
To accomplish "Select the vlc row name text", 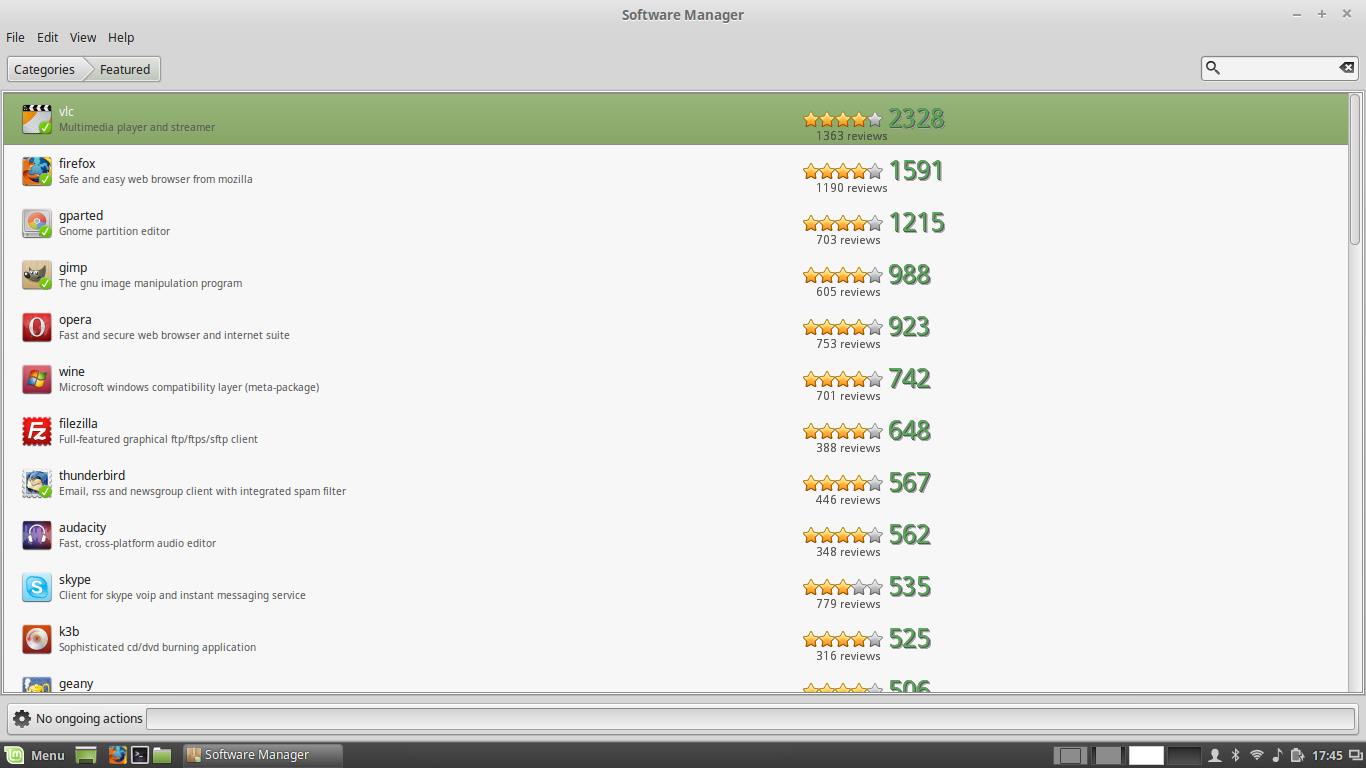I will pos(66,111).
